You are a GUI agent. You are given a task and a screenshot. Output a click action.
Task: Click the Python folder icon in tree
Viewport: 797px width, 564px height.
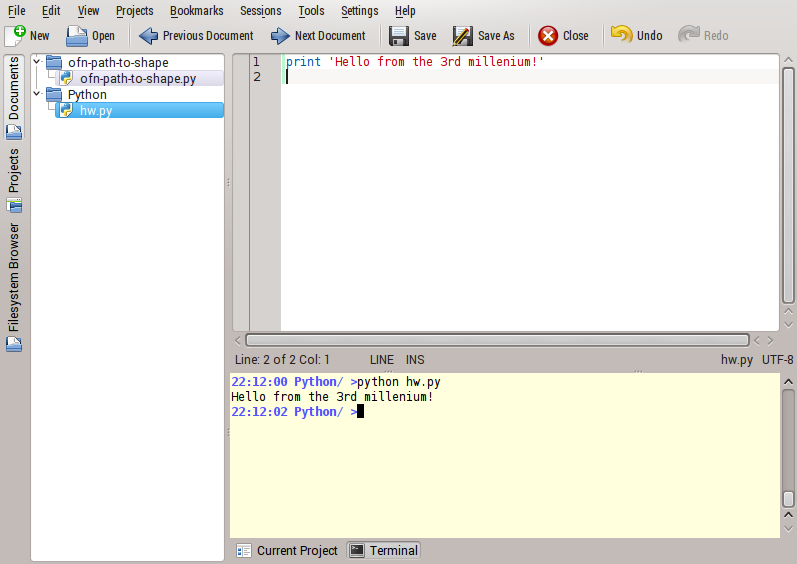click(x=54, y=95)
